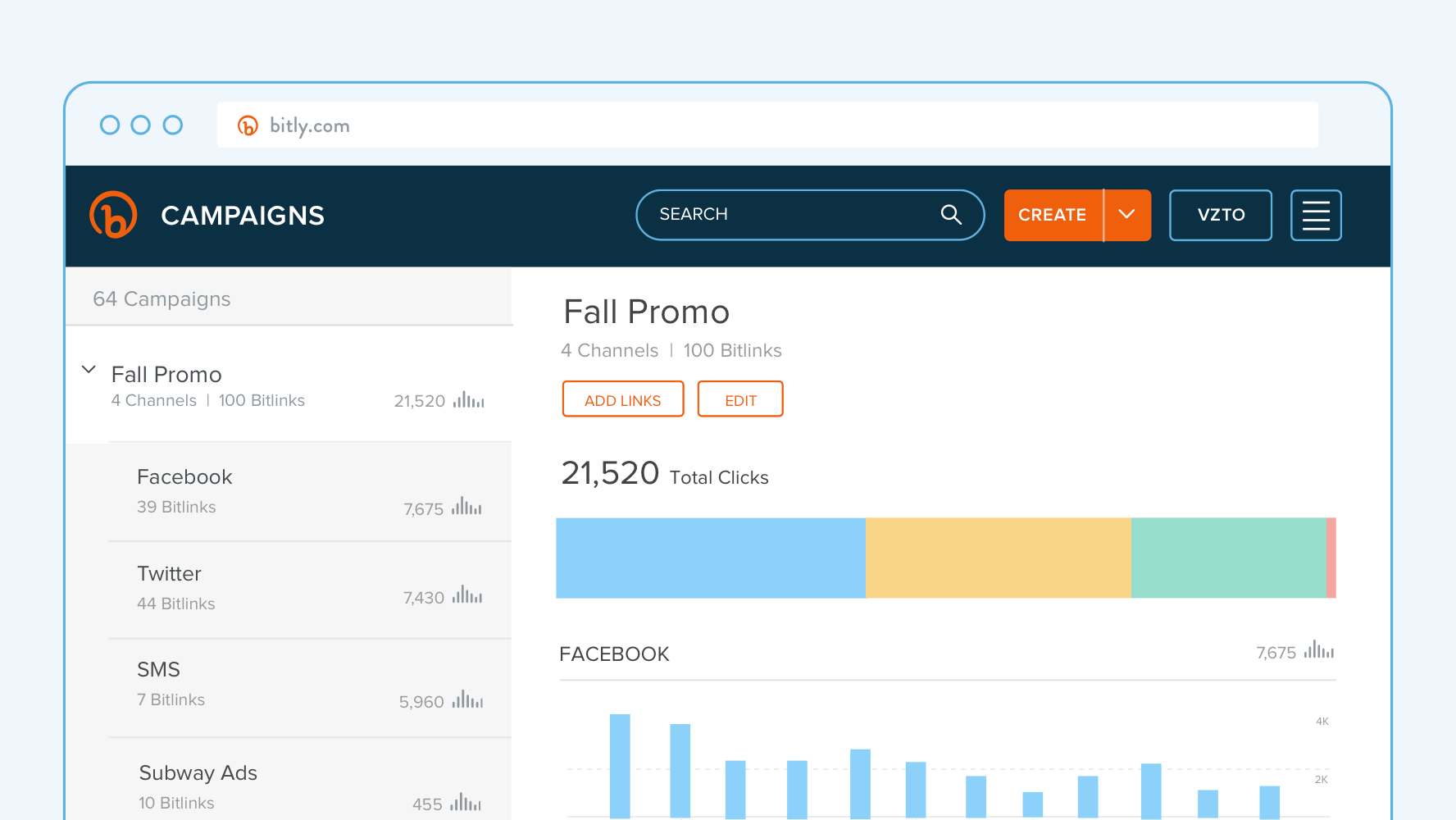Open the hamburger menu

1316,216
